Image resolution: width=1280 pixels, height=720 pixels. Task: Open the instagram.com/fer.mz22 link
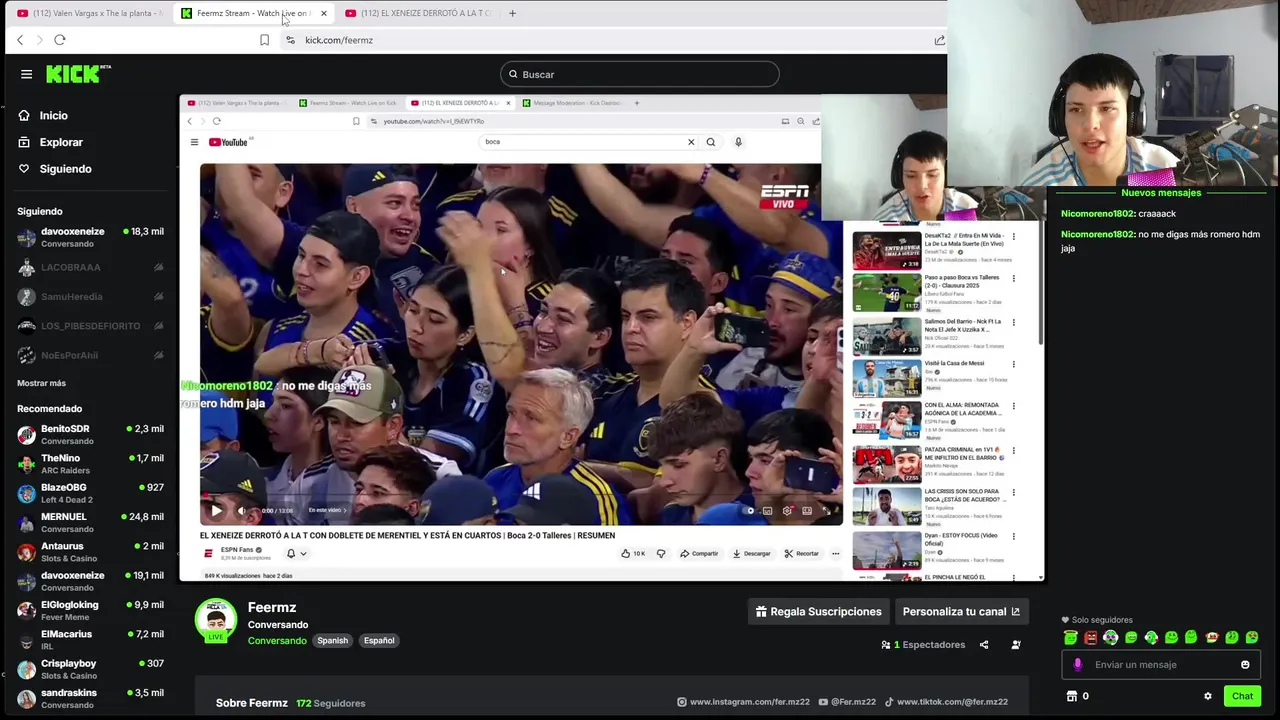(x=743, y=702)
